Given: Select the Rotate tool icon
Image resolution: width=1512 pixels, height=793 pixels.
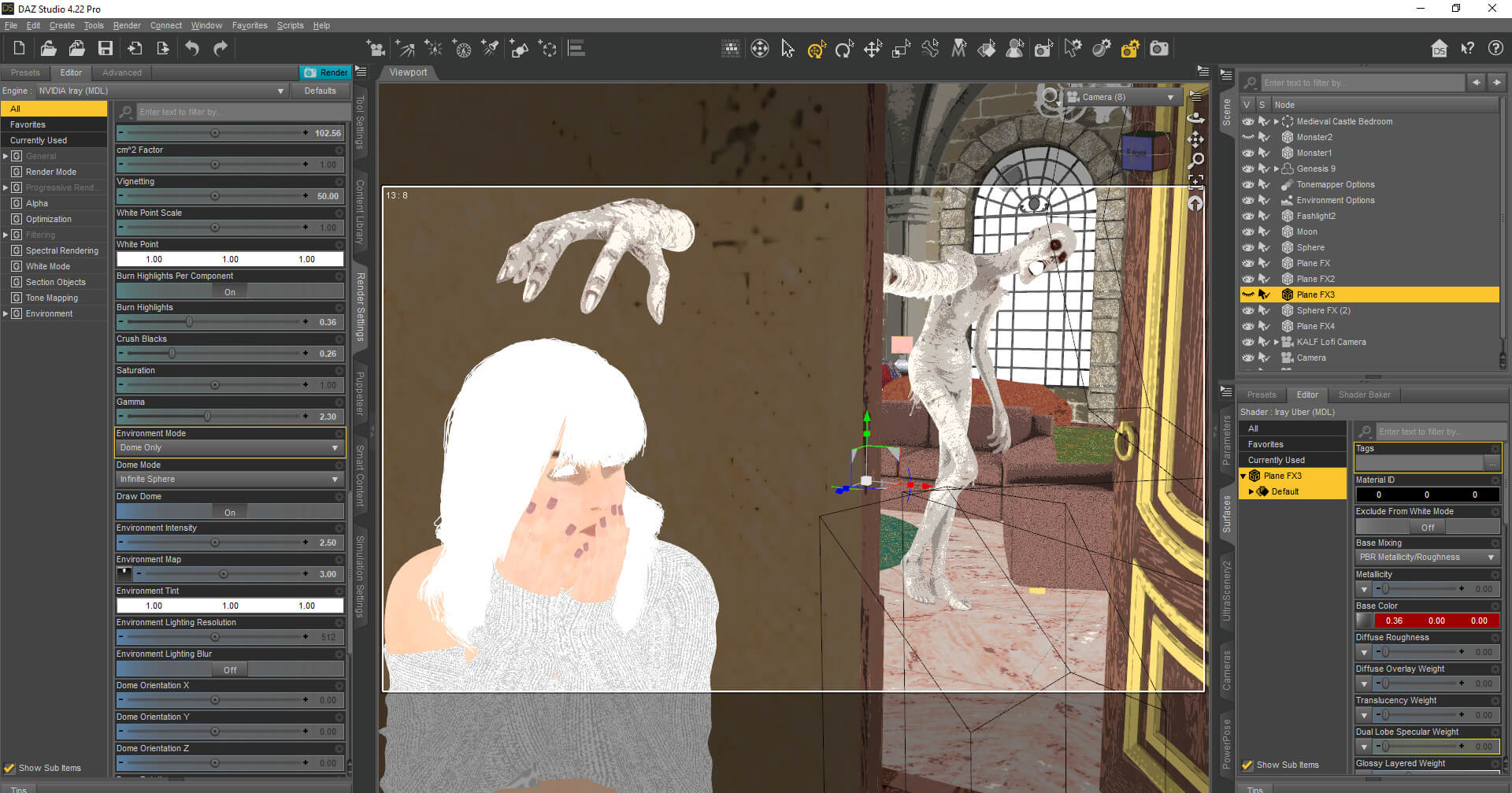Looking at the screenshot, I should point(844,50).
